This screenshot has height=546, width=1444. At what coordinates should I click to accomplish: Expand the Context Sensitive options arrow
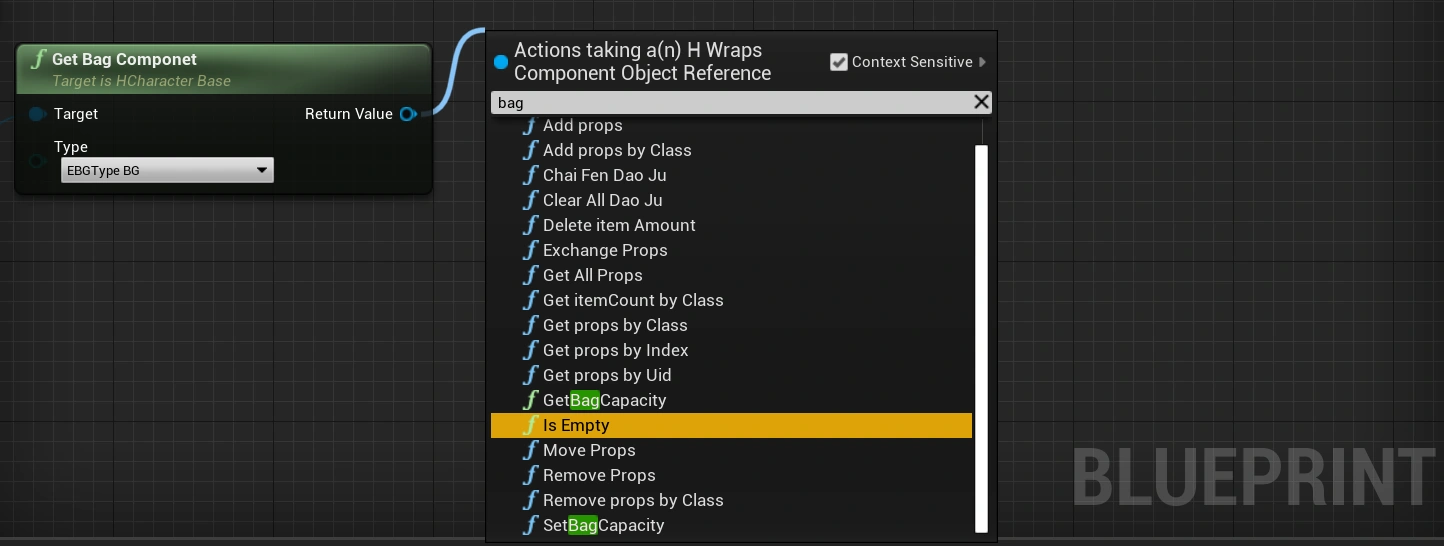point(982,62)
